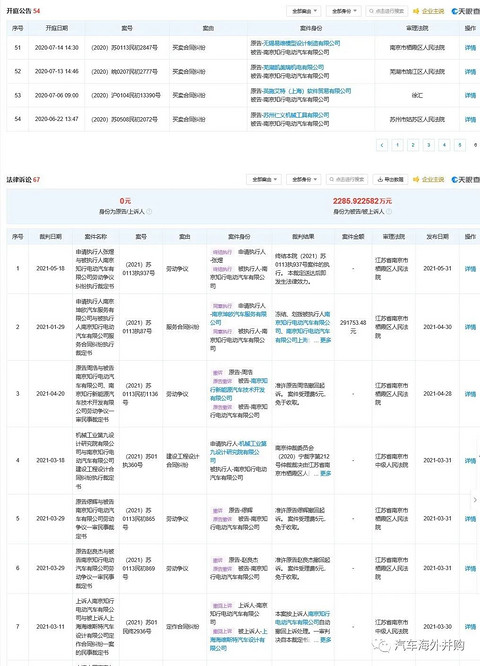
Task: Click the help icon next to 身份为原告/上诉人
Action: point(149,211)
